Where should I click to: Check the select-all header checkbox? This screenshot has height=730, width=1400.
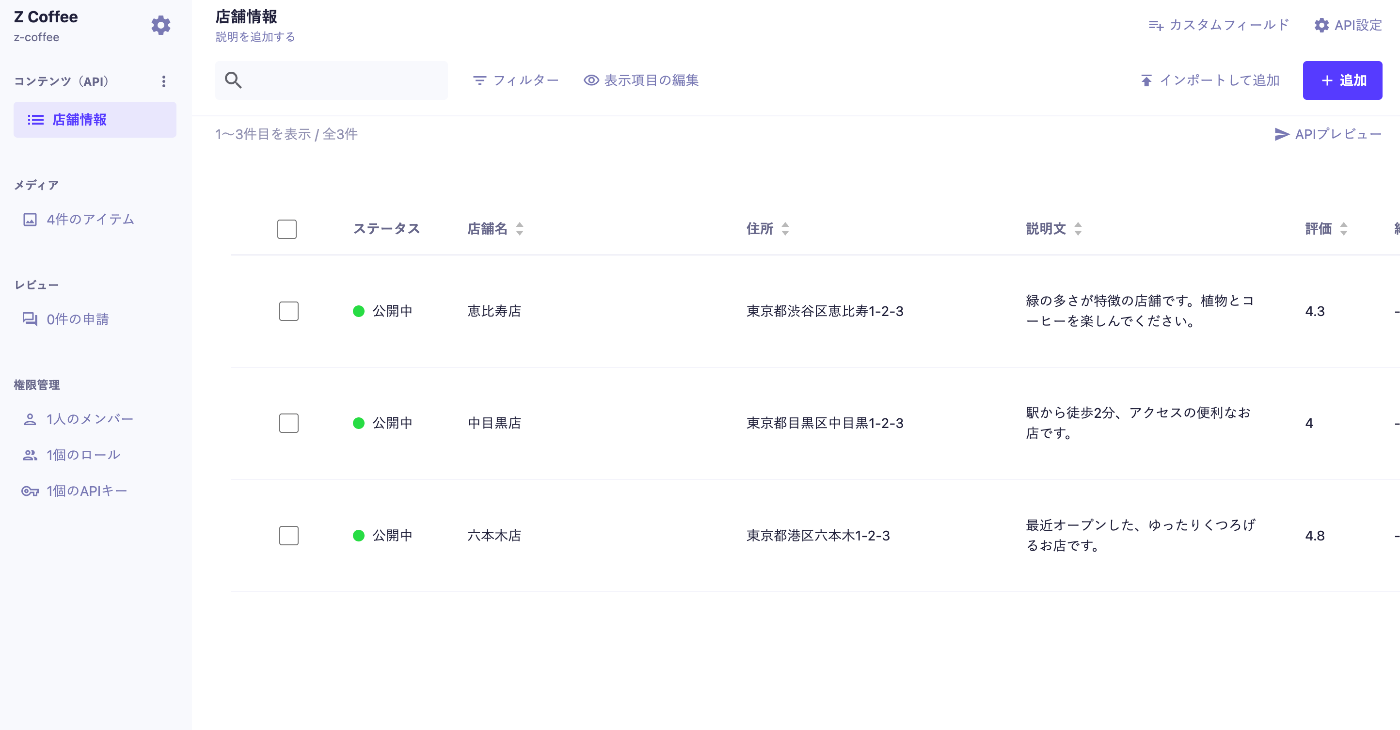(287, 228)
